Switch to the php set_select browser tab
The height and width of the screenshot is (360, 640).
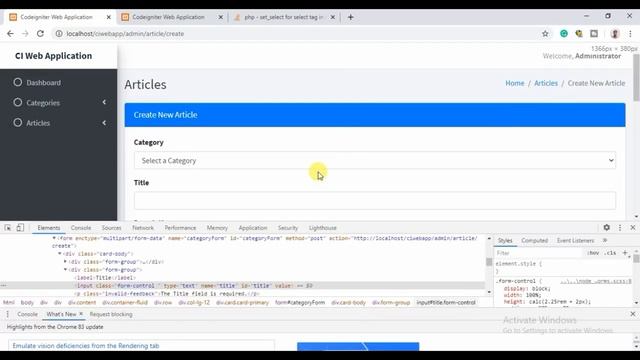coord(283,17)
